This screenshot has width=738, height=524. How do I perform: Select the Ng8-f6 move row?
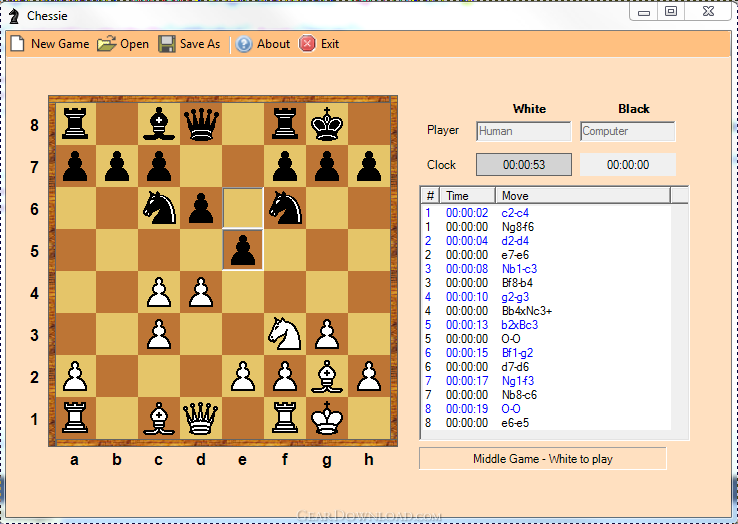click(x=546, y=227)
